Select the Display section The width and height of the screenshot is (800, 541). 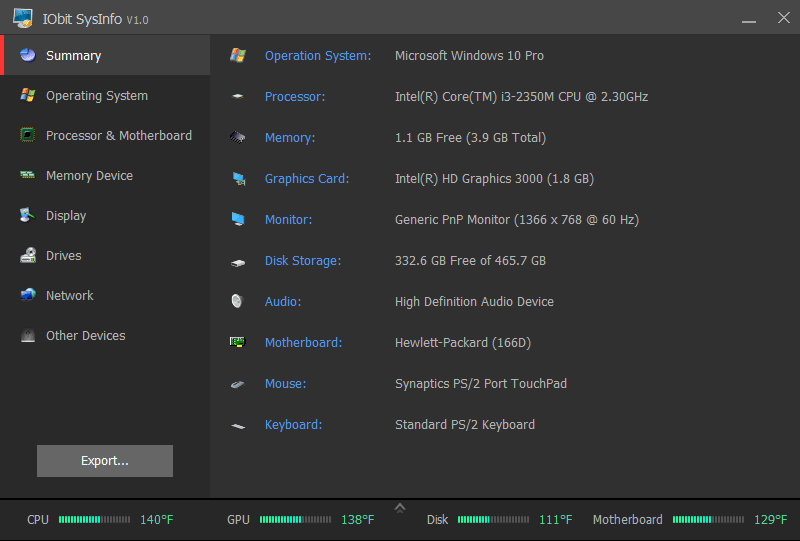pos(105,215)
